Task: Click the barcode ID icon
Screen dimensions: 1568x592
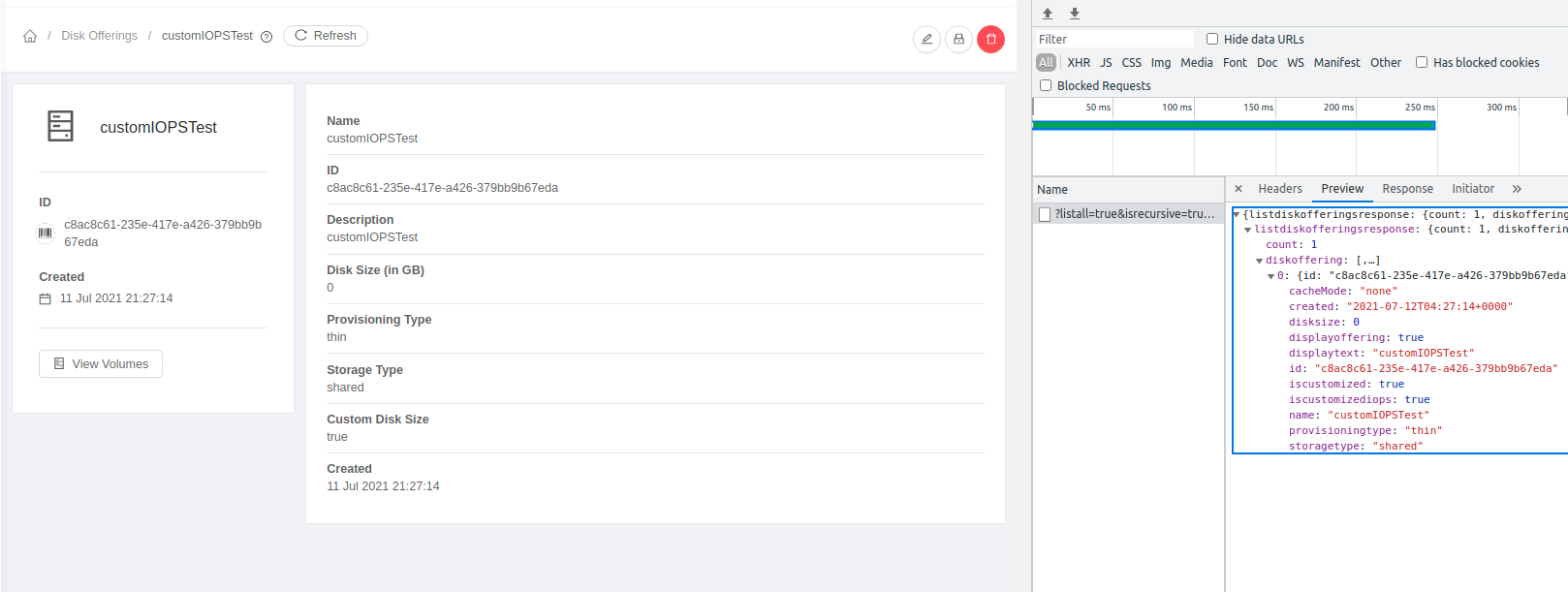Action: point(46,233)
